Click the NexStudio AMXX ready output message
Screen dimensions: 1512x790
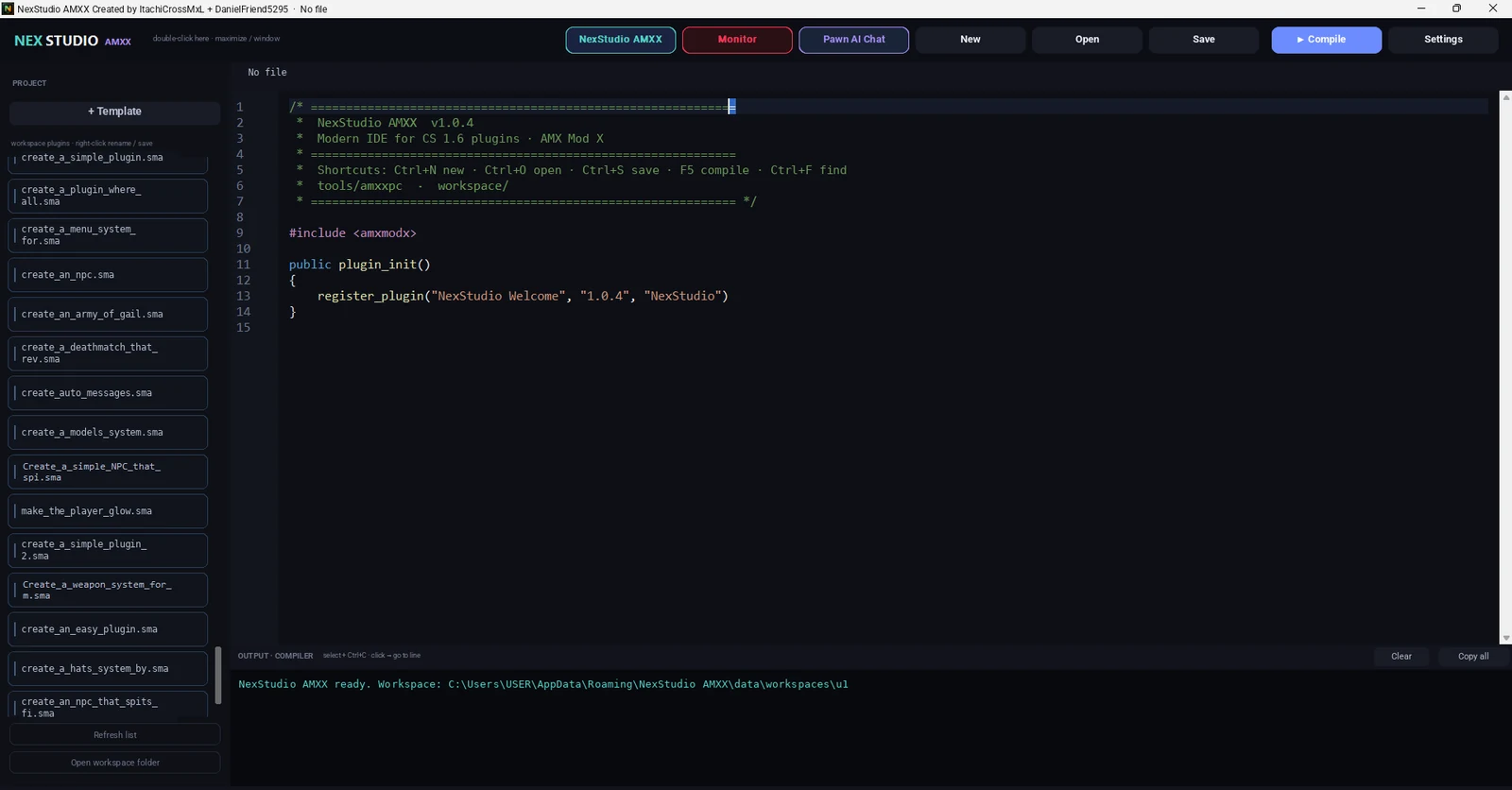pyautogui.click(x=543, y=684)
